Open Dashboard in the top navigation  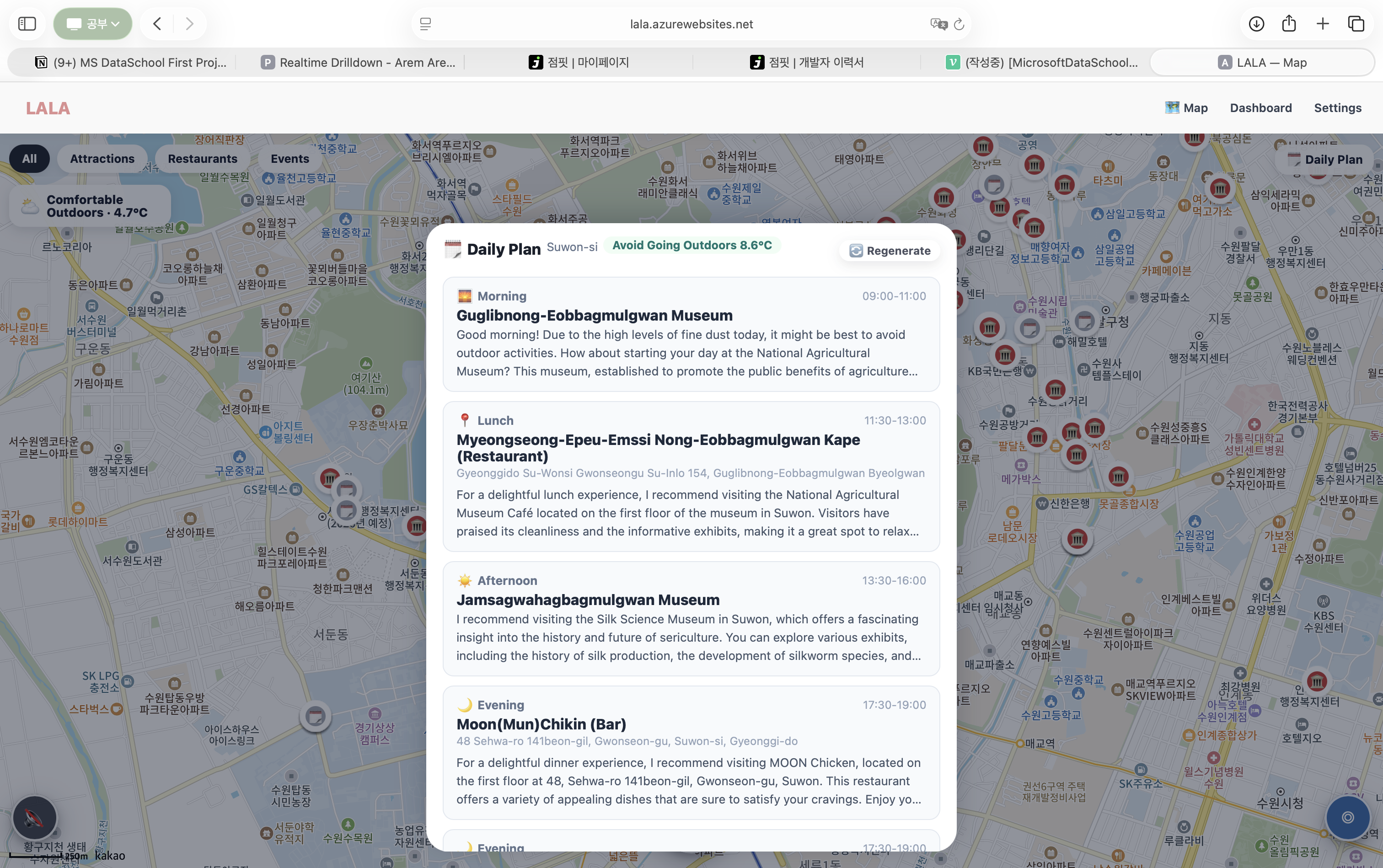[x=1261, y=108]
